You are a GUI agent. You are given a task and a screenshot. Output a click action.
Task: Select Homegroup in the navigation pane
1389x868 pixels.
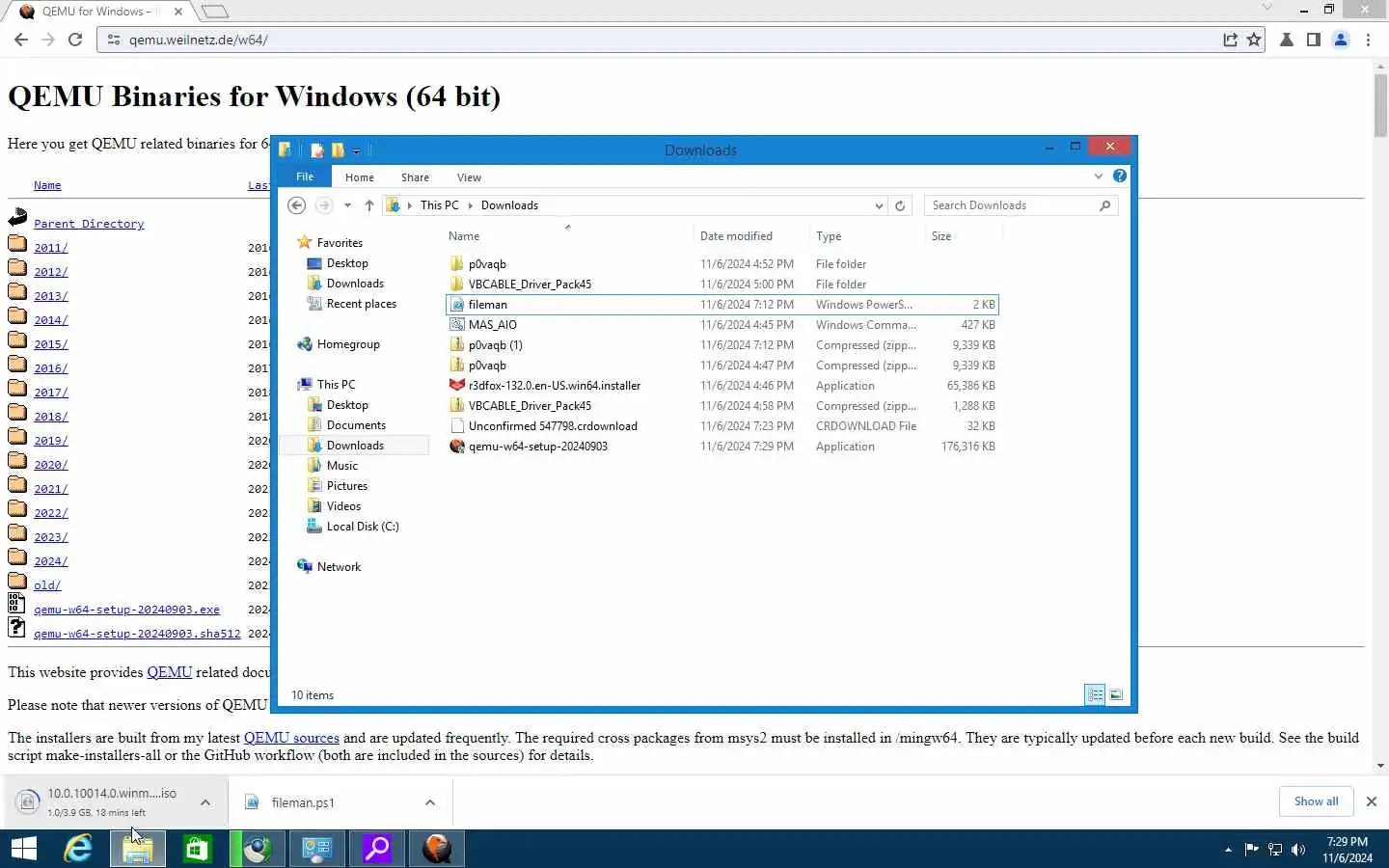[x=348, y=344]
